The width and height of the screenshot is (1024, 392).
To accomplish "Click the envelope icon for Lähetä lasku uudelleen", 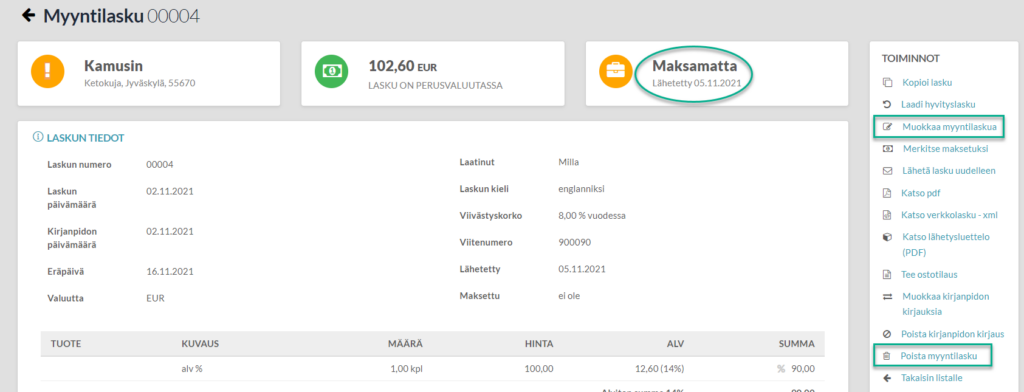I will pyautogui.click(x=887, y=171).
